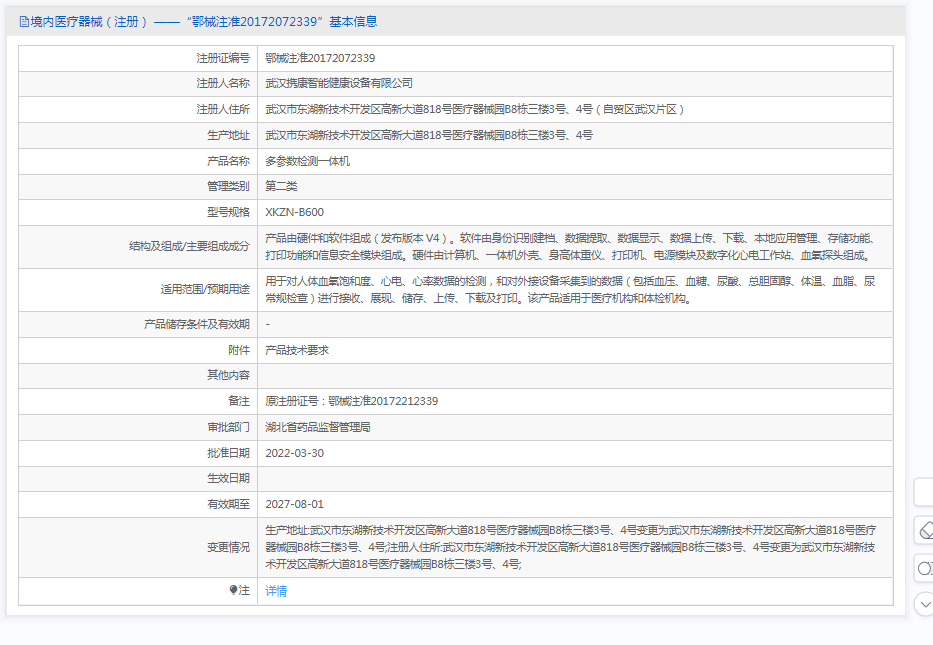Click the eraser icon on the right edge
Image resolution: width=933 pixels, height=645 pixels.
925,530
